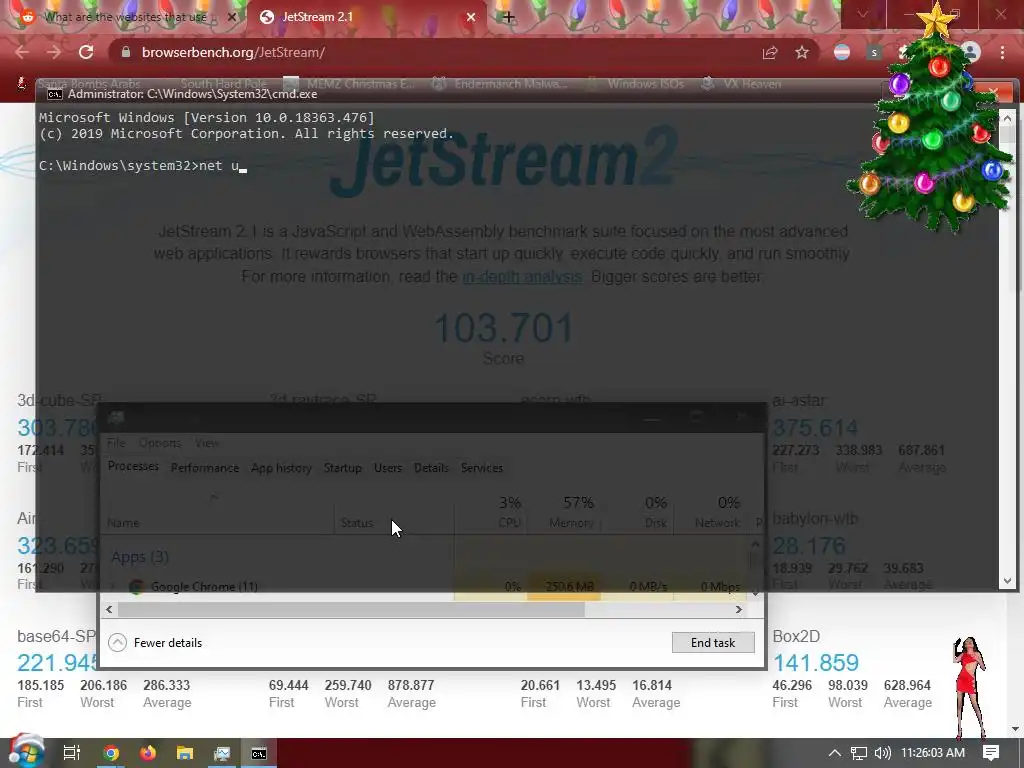Collapse Task Manager with Fewer details
Screen dimensions: 1024x768
pyautogui.click(x=155, y=643)
